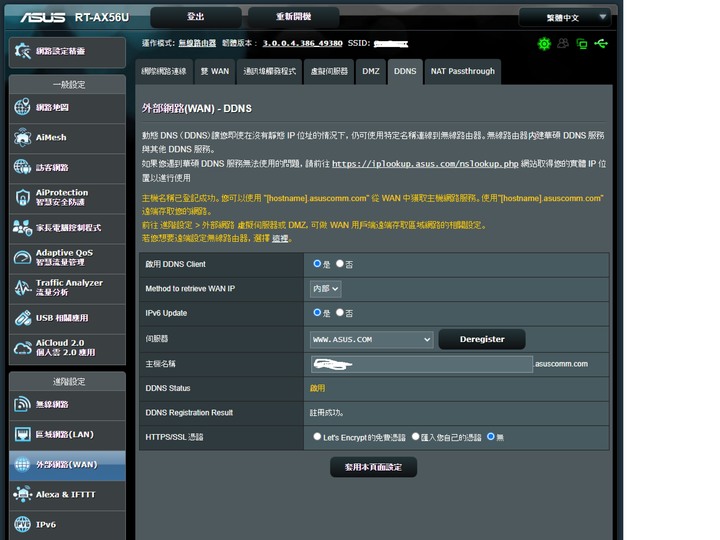
Task: Open AiProtection shield icon
Action: click(22, 197)
